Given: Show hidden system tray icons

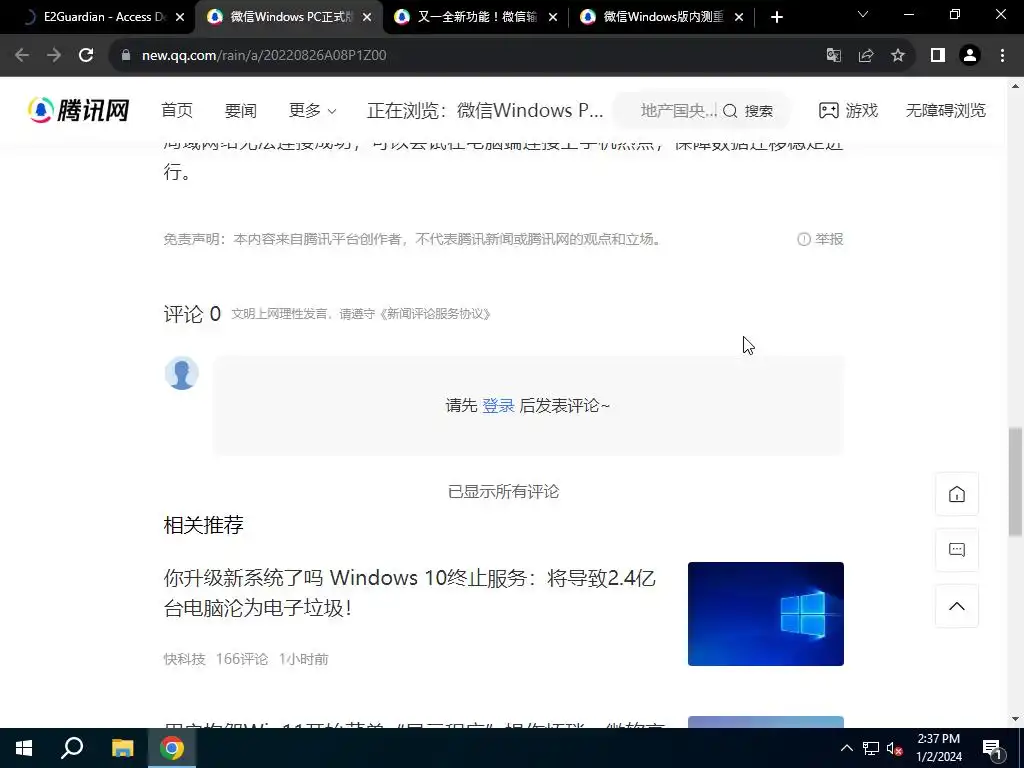Looking at the screenshot, I should pyautogui.click(x=846, y=748).
